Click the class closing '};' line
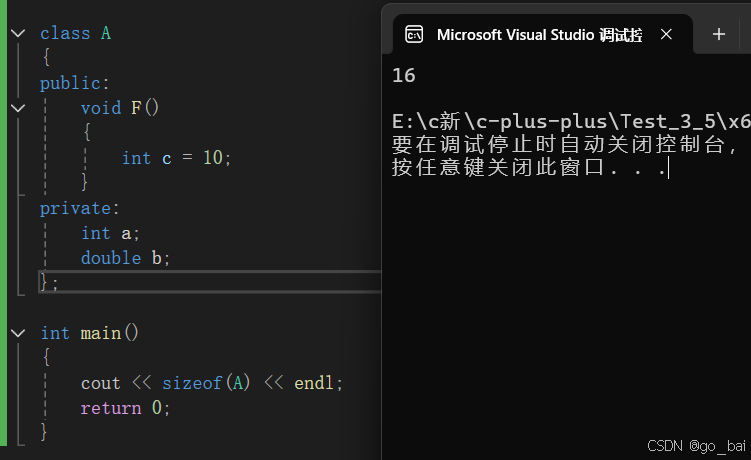 tap(49, 282)
